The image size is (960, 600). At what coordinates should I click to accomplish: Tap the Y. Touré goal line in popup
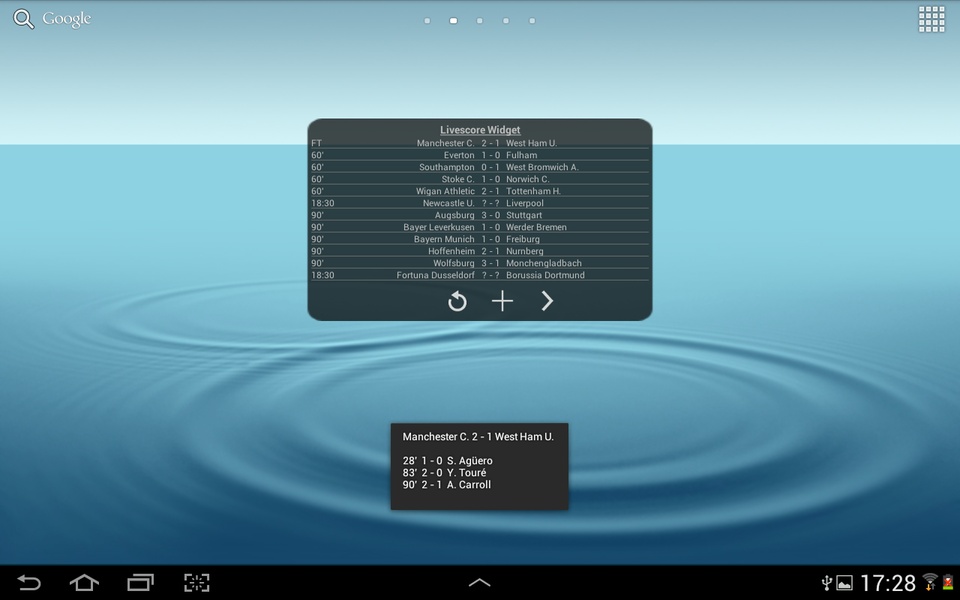coord(444,473)
